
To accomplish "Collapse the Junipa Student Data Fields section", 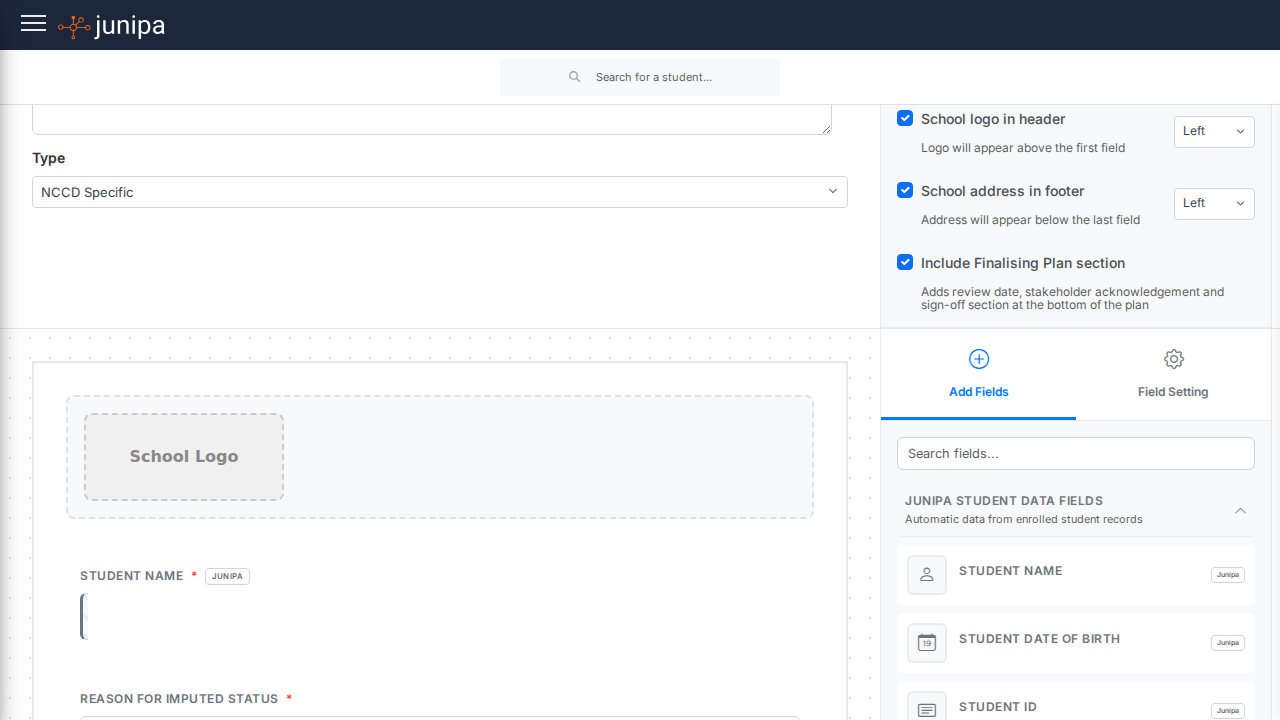I will (1240, 510).
